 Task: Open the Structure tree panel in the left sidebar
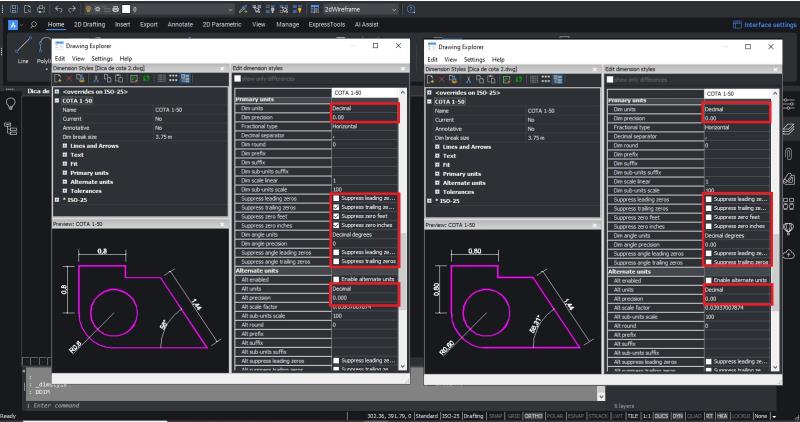click(x=11, y=128)
